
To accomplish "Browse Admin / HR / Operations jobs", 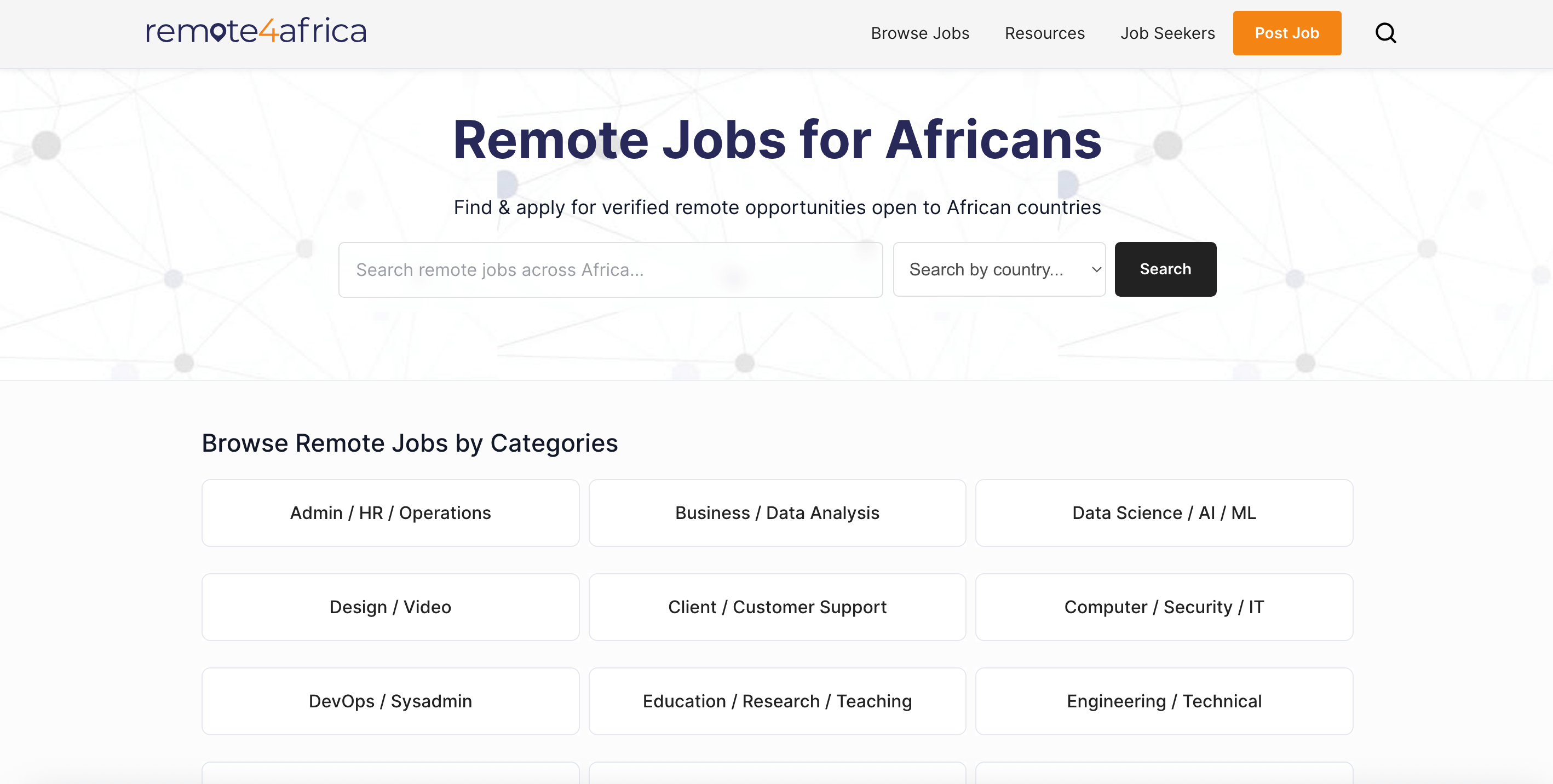I will (390, 513).
